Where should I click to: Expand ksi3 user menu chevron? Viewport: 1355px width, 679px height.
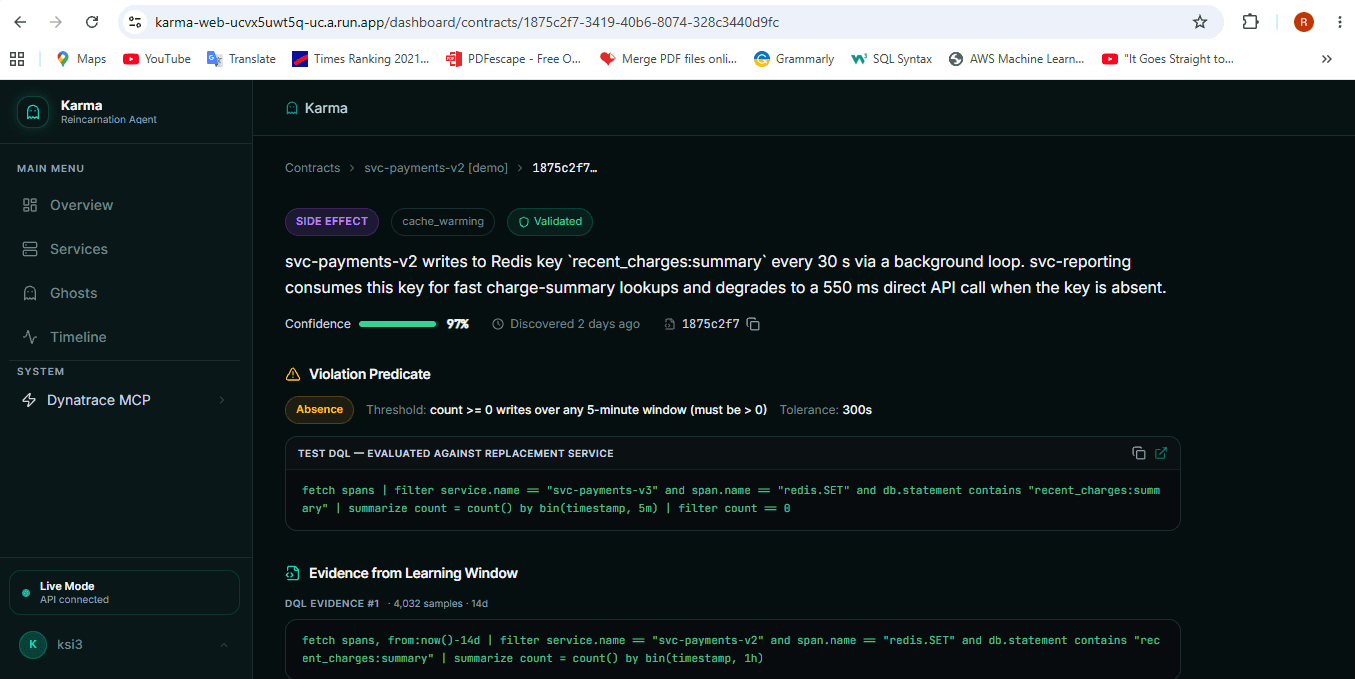[223, 645]
